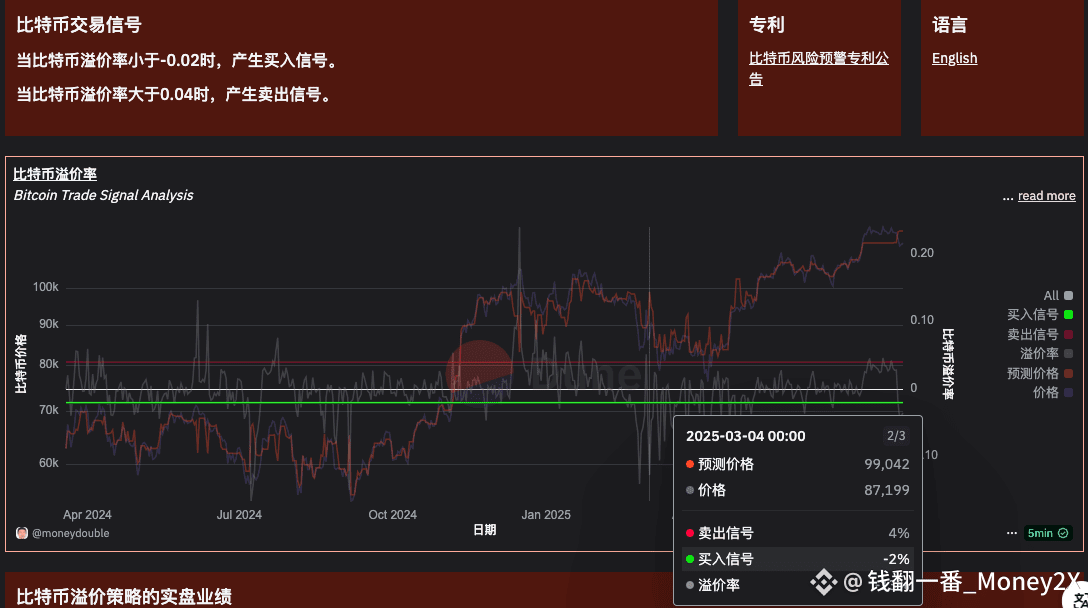Toggle the 溢价率 legend series

[1046, 354]
